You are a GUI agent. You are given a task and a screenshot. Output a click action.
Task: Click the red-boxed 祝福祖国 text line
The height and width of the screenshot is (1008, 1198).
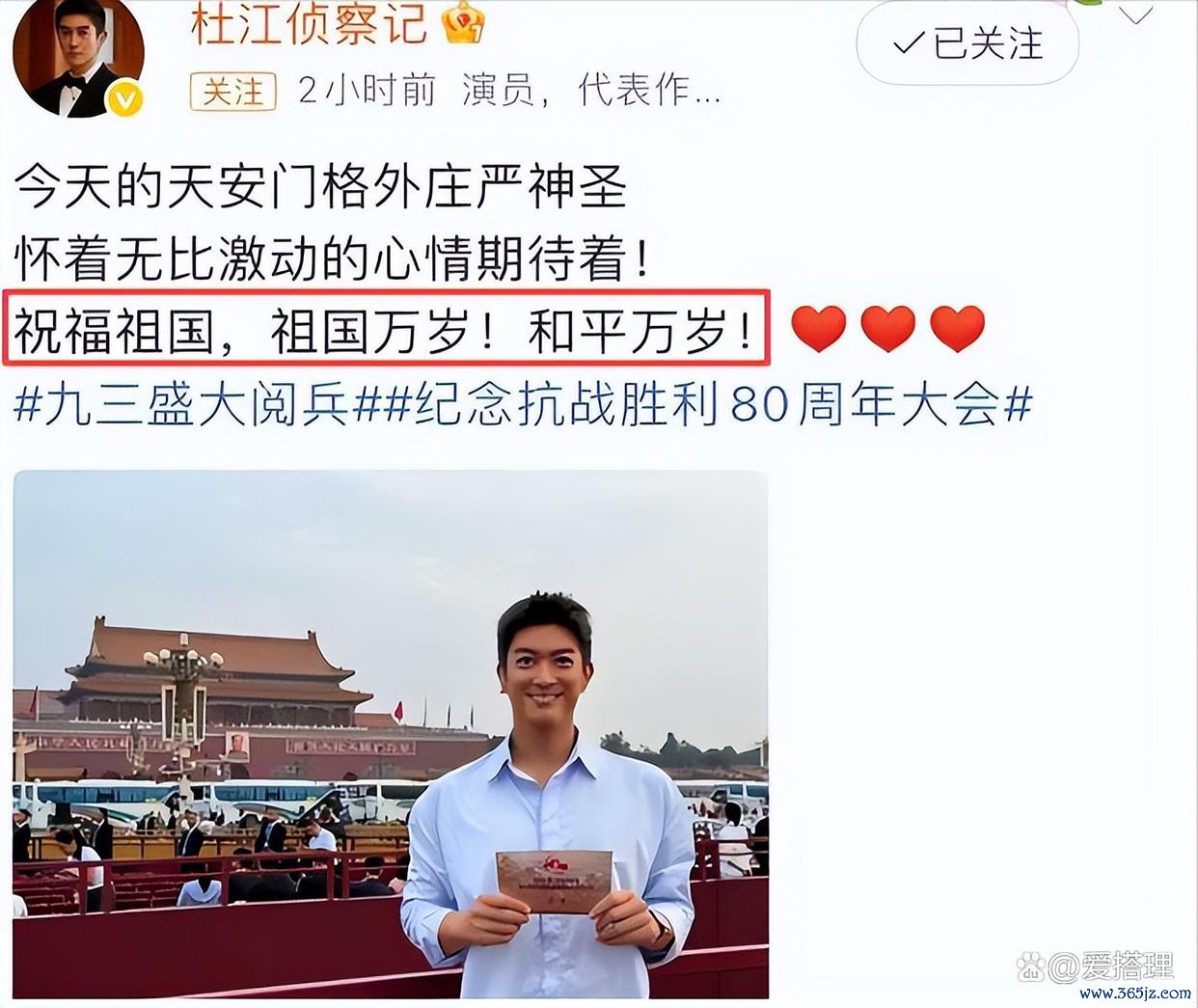click(x=386, y=328)
